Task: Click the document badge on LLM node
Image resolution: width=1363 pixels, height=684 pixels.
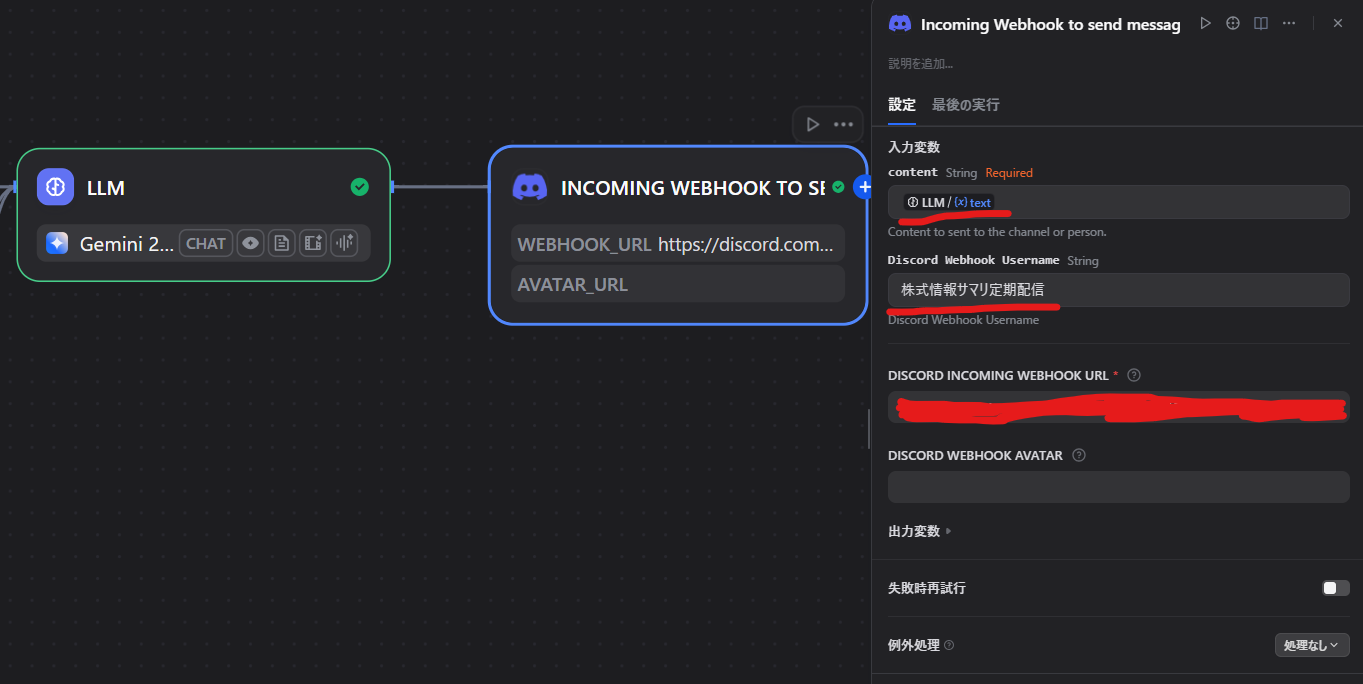Action: pos(282,243)
